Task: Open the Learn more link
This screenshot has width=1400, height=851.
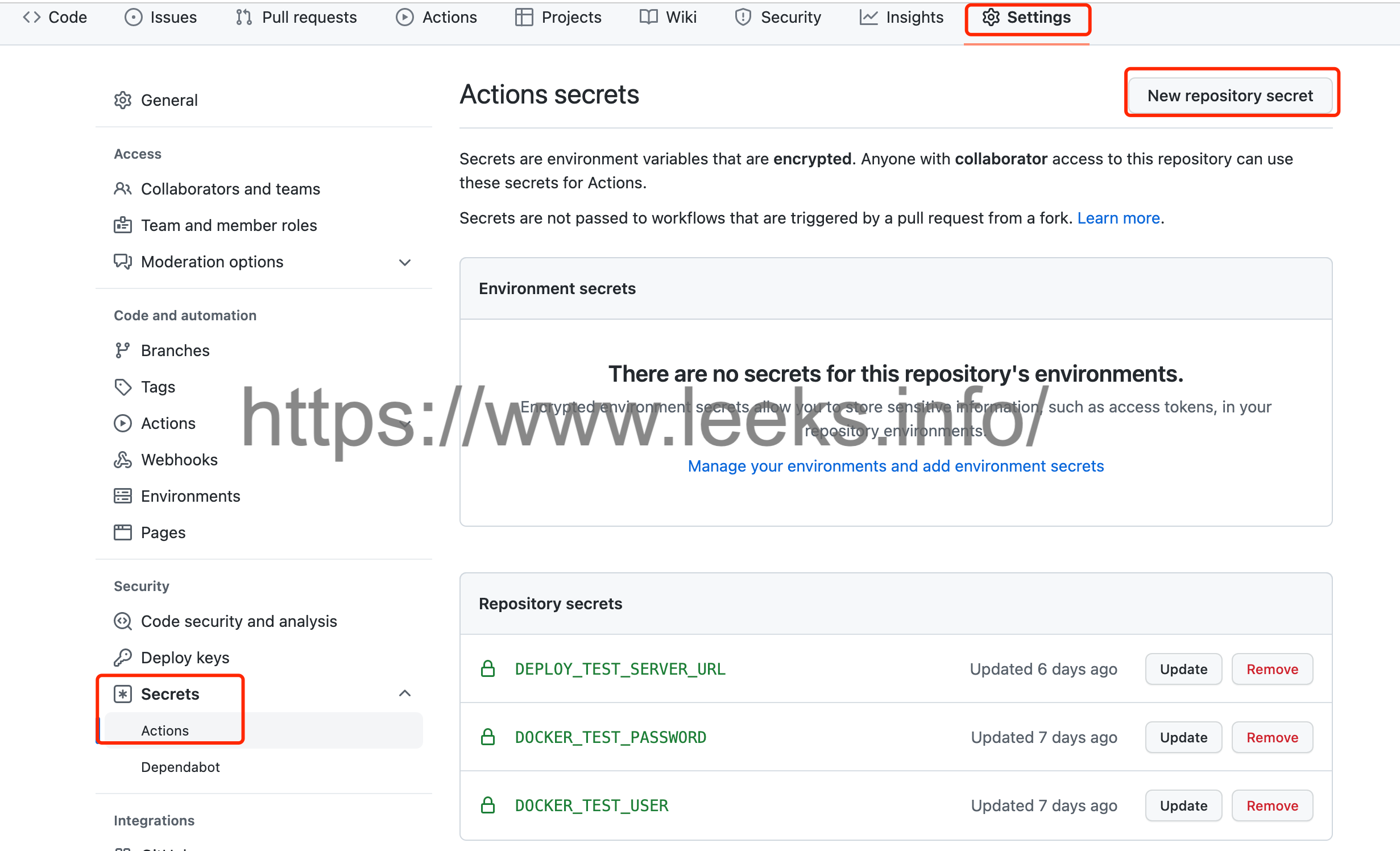Action: (x=1118, y=218)
